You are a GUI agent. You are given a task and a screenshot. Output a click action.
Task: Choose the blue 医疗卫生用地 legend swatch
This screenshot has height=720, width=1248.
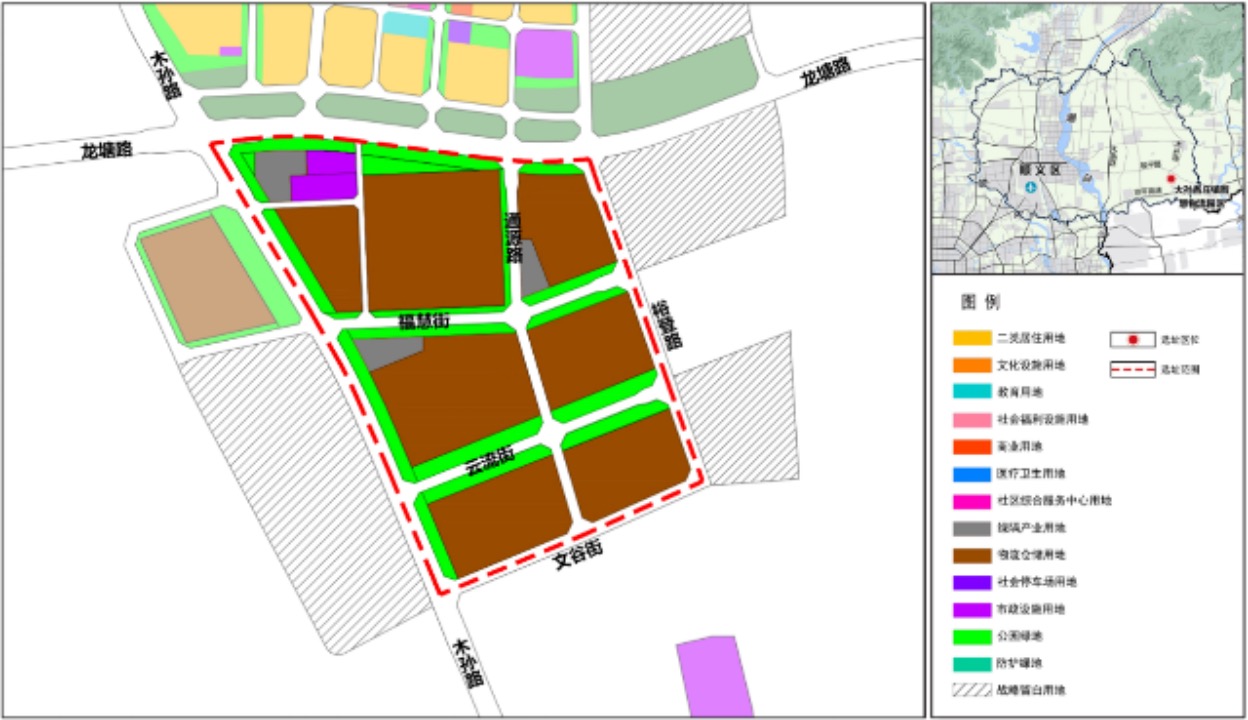(972, 473)
